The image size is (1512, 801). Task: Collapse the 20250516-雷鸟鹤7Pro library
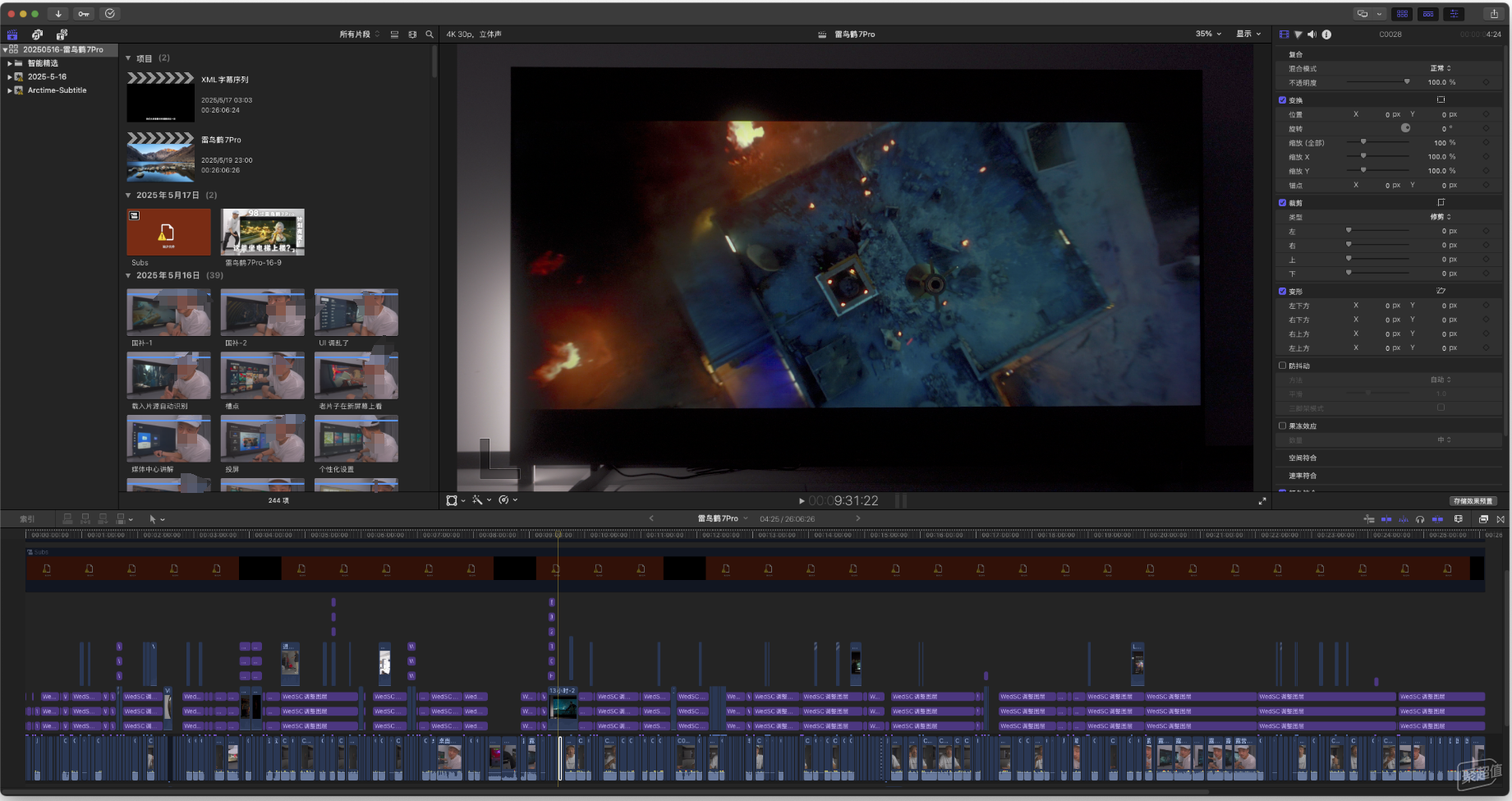6,49
